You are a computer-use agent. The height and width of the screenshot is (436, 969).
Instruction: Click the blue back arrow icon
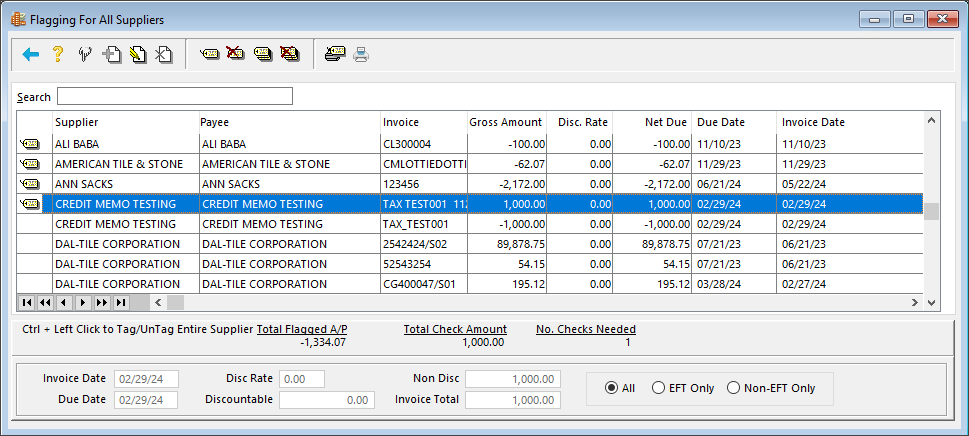coord(30,55)
